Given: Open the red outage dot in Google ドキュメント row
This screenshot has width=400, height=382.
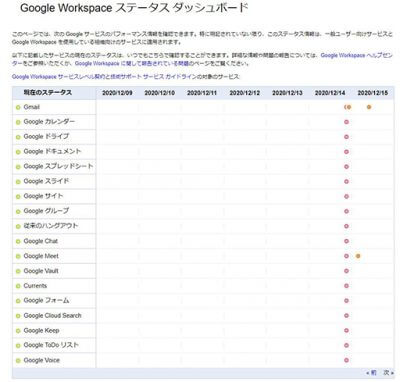Looking at the screenshot, I should [346, 152].
